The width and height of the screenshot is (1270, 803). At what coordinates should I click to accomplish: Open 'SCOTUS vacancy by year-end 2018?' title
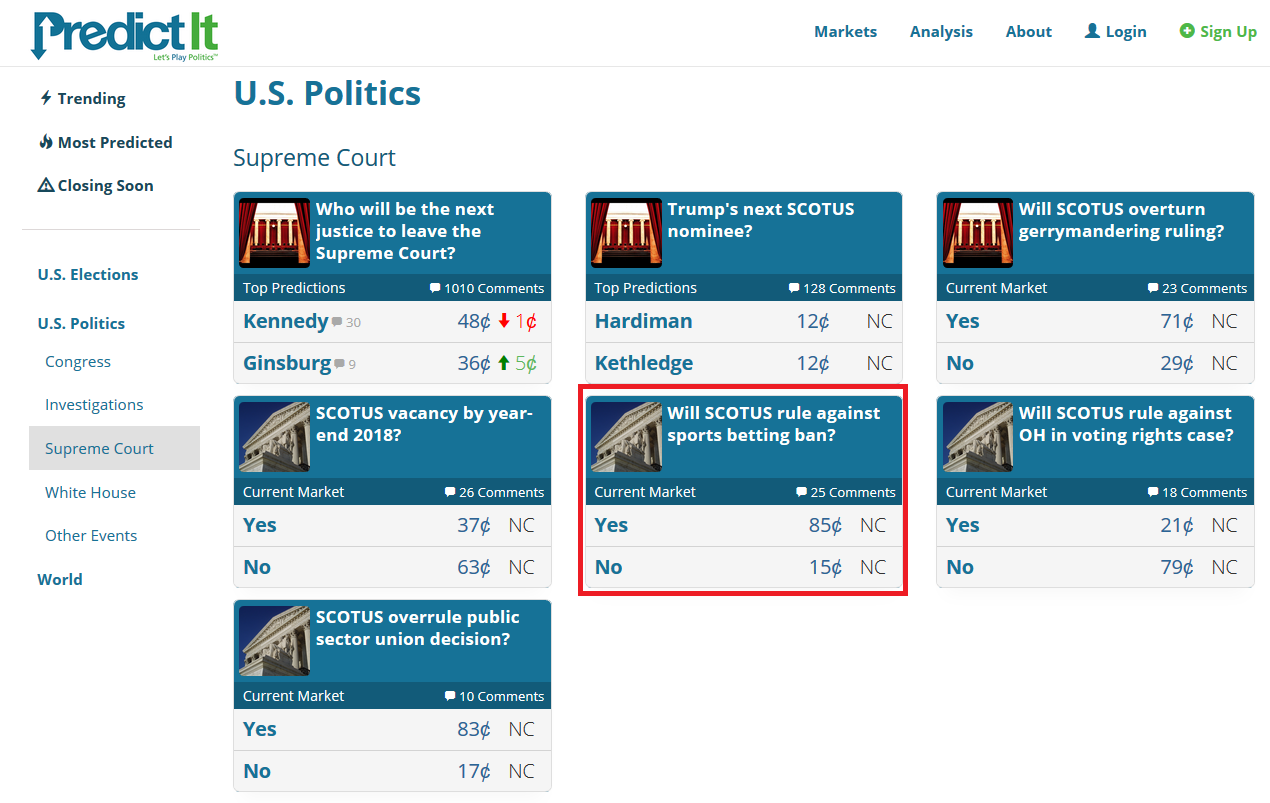coord(424,424)
